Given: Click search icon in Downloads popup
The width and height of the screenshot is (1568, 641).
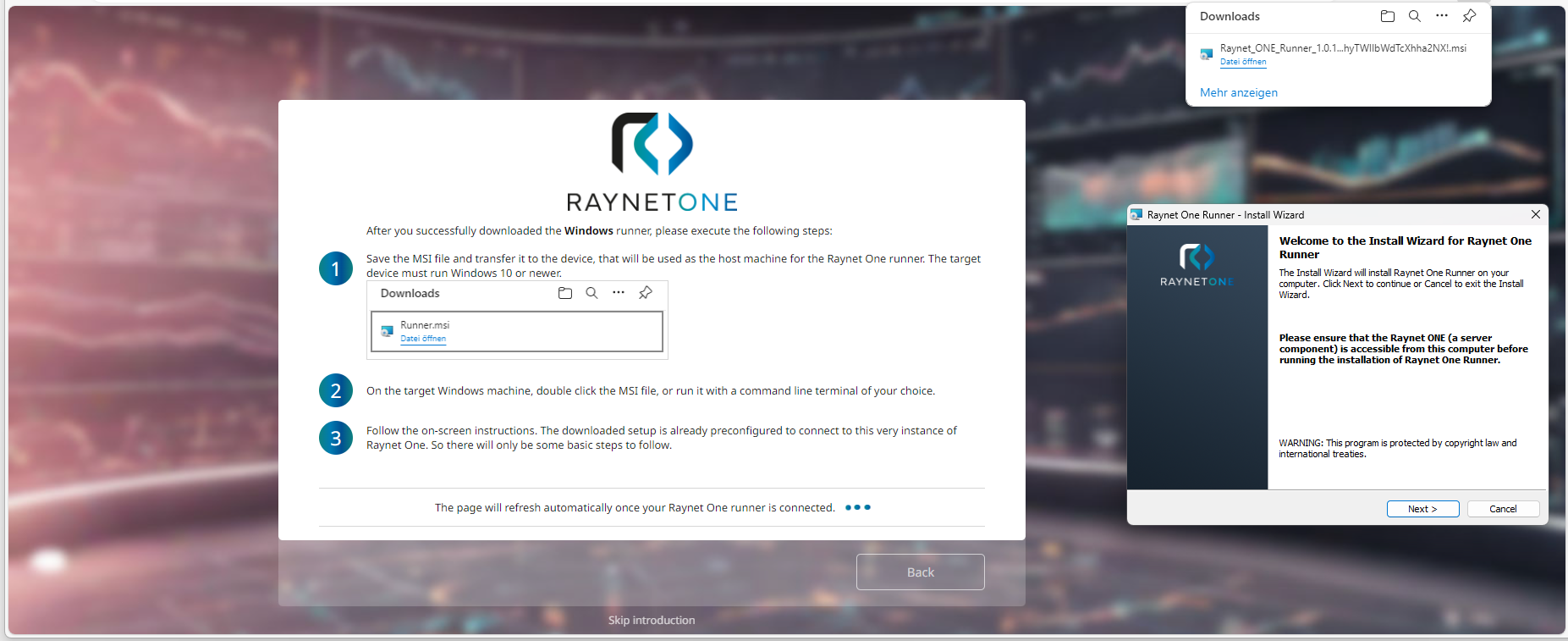Looking at the screenshot, I should tap(1414, 16).
